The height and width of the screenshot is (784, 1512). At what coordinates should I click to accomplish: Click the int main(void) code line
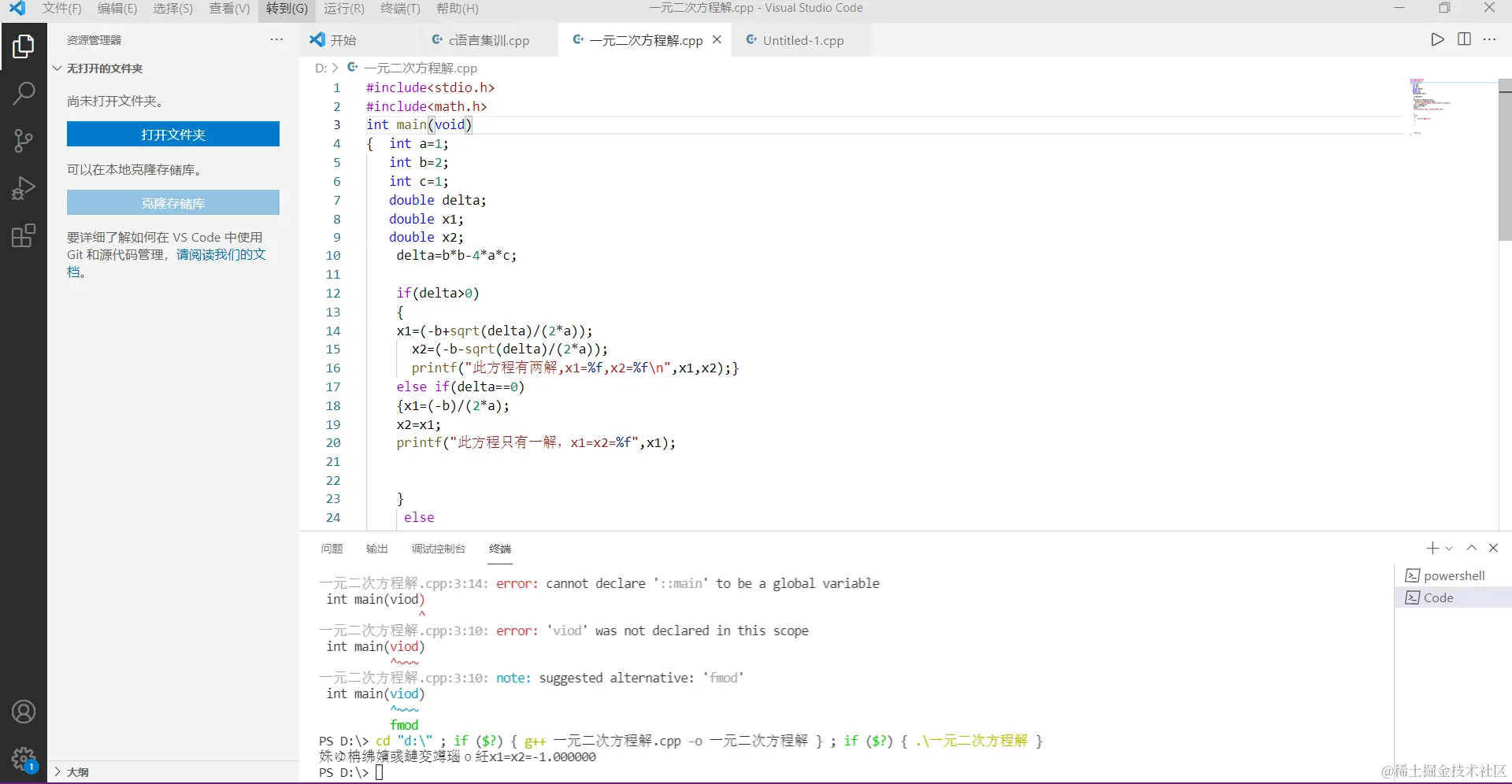[x=419, y=124]
